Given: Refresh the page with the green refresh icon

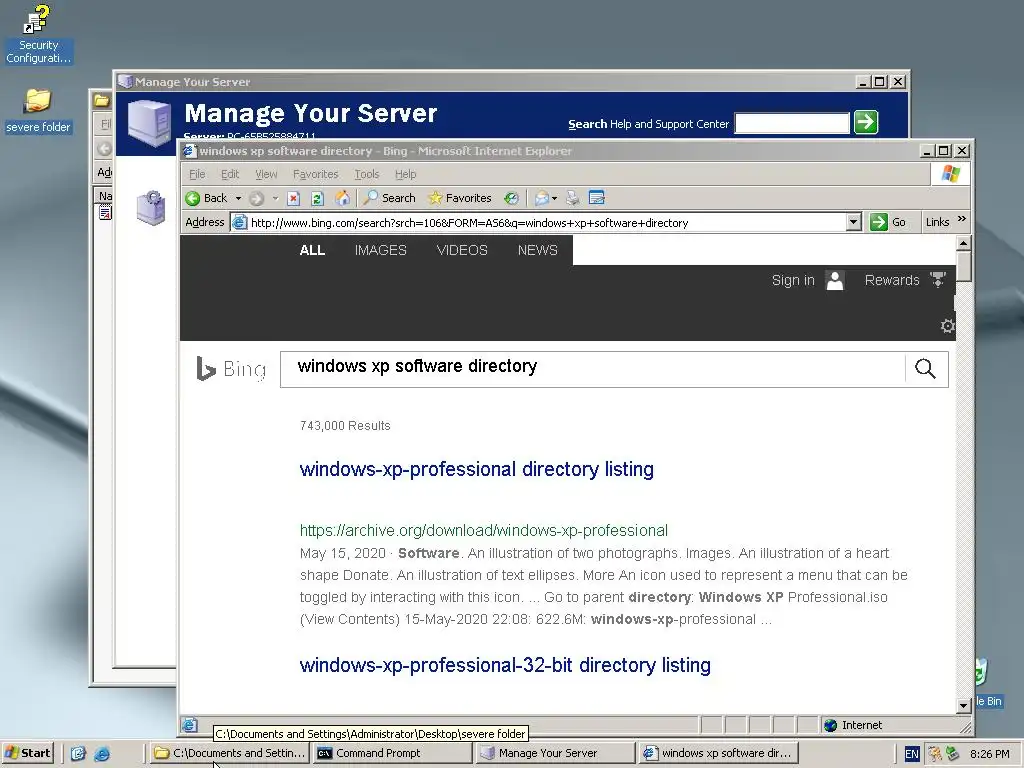Looking at the screenshot, I should pyautogui.click(x=317, y=198).
